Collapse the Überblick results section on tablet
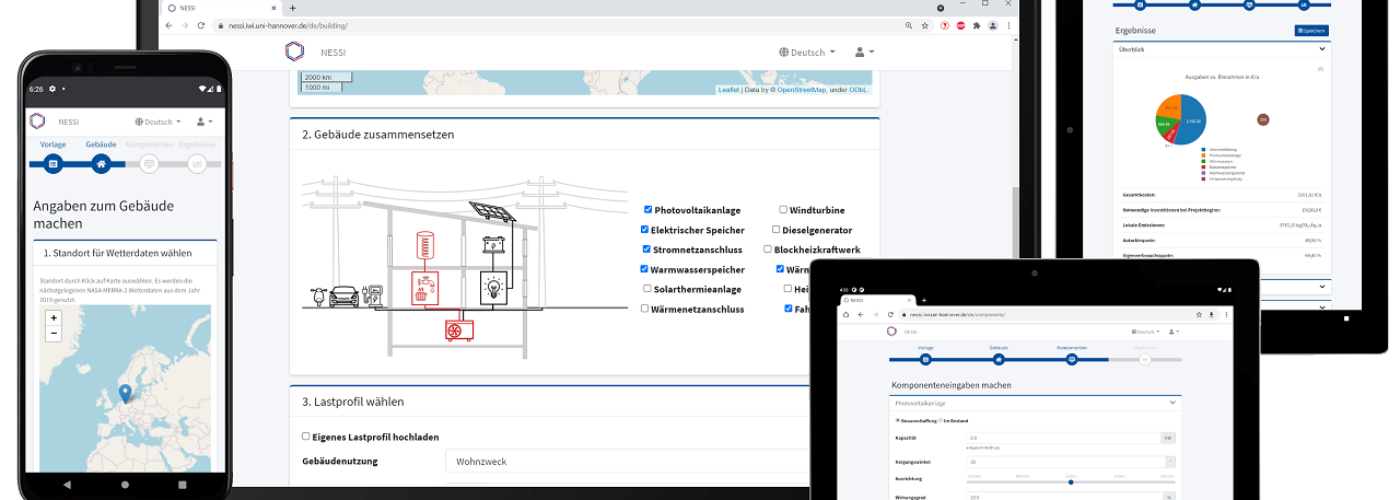The width and height of the screenshot is (1400, 500). [1322, 48]
